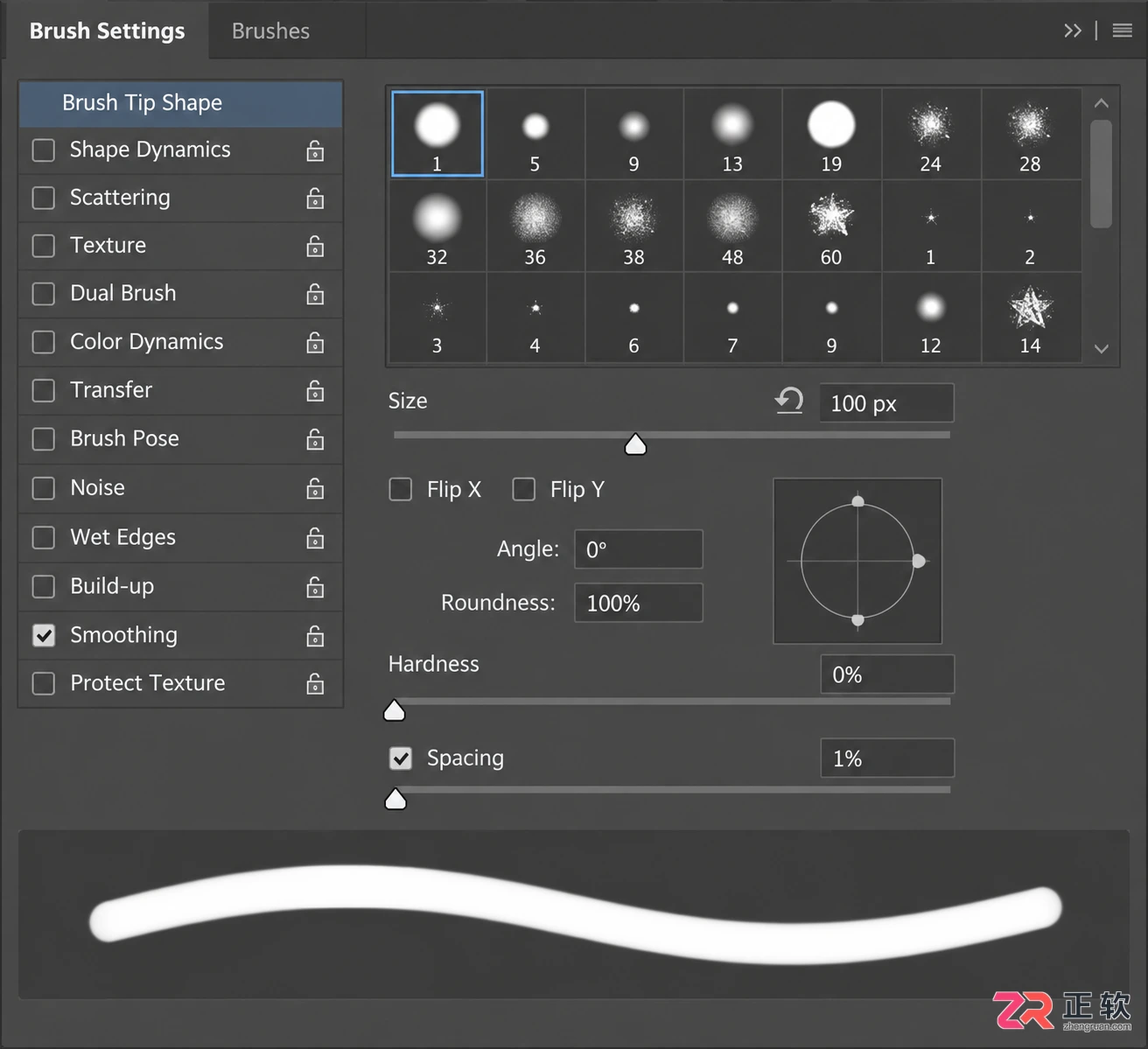Toggle the lock icon beside Color Dynamics
Viewport: 1148px width, 1049px height.
(315, 342)
